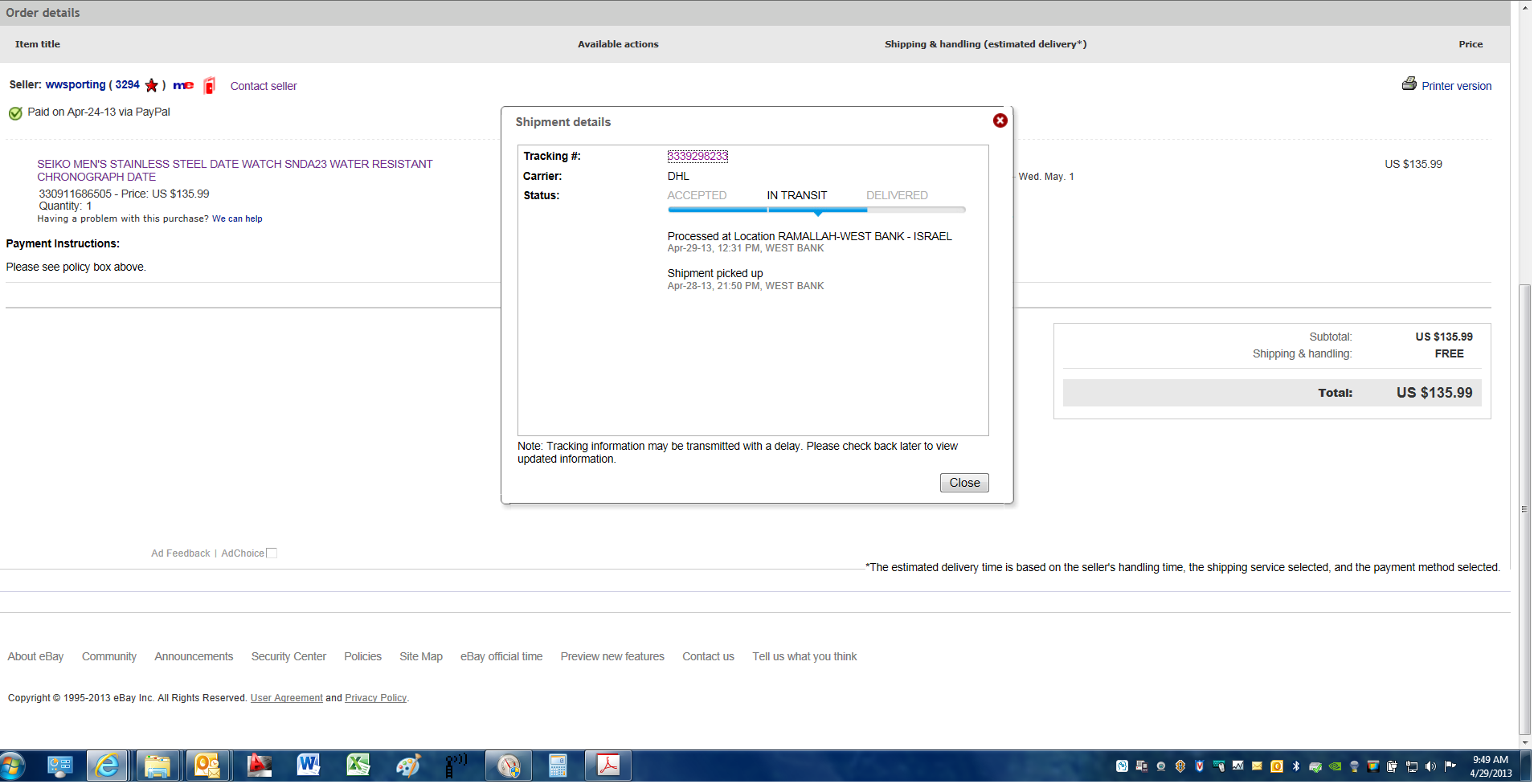
Task: Click the red star feedback icon beside seller rating
Action: (x=151, y=85)
